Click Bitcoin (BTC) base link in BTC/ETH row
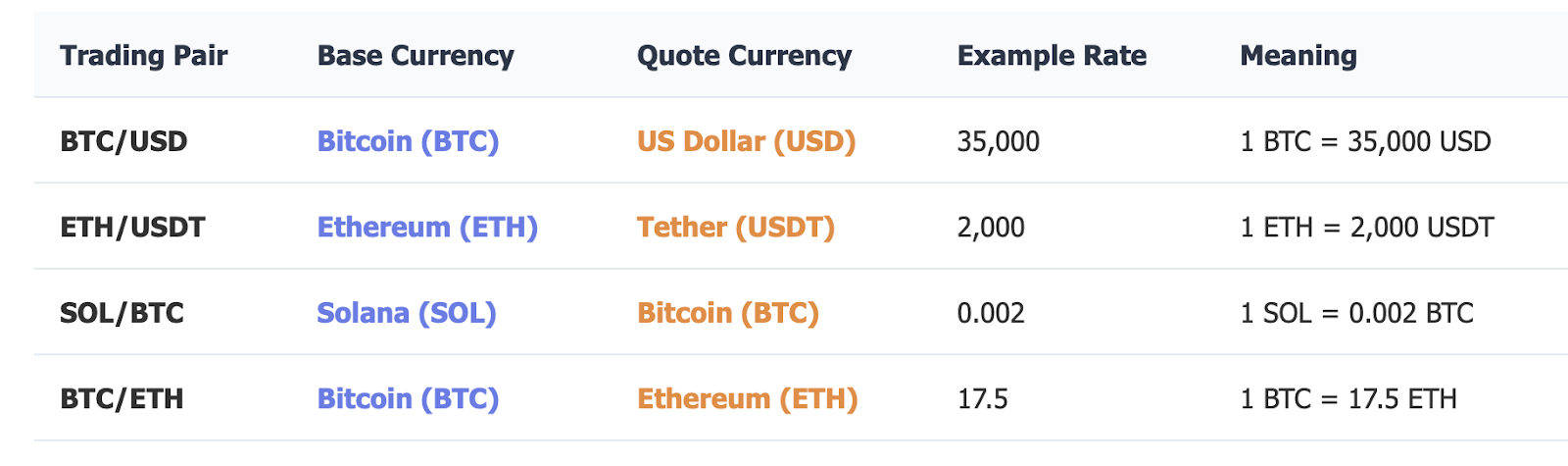 408,399
